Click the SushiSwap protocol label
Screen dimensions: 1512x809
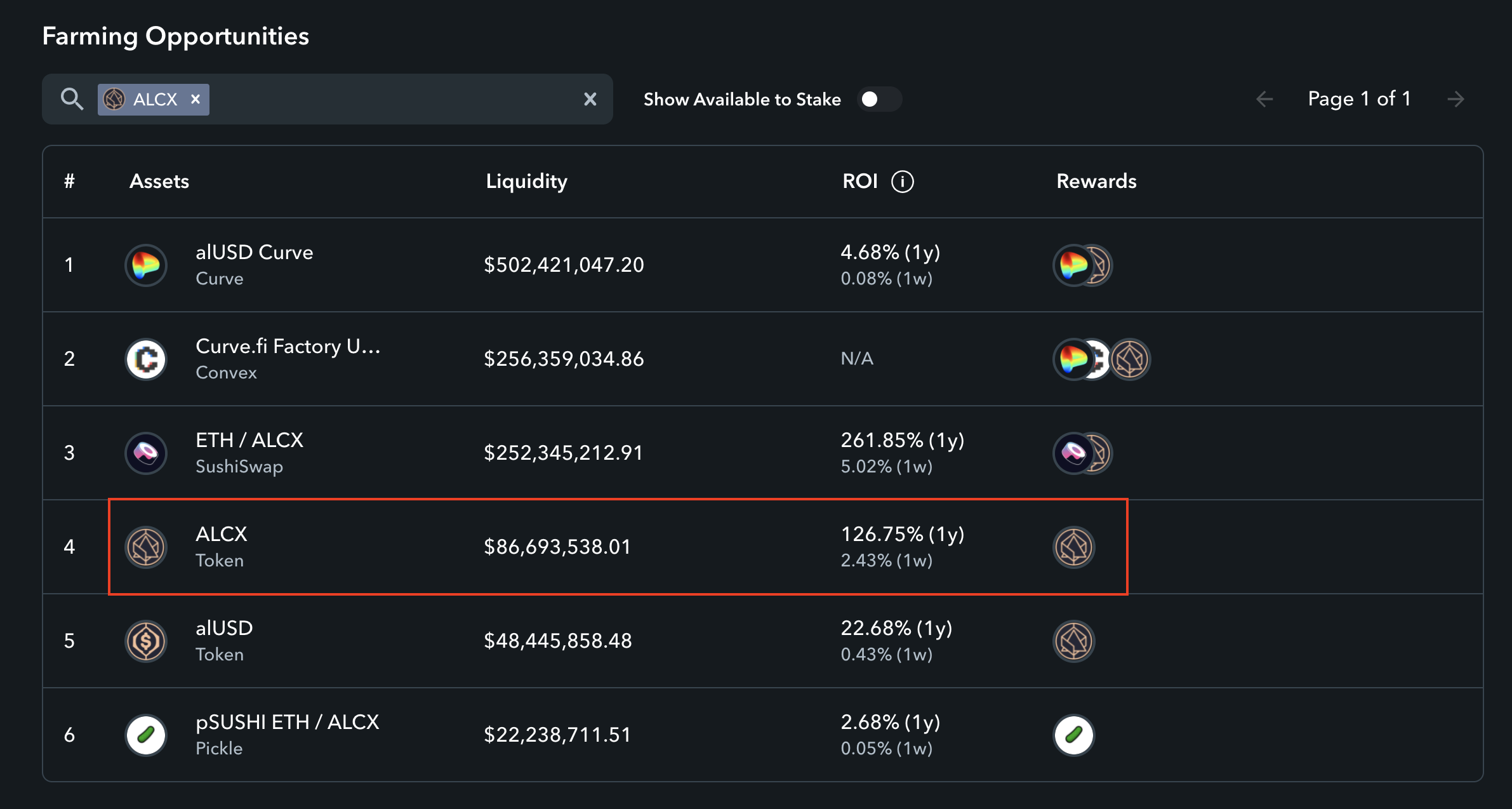point(239,467)
